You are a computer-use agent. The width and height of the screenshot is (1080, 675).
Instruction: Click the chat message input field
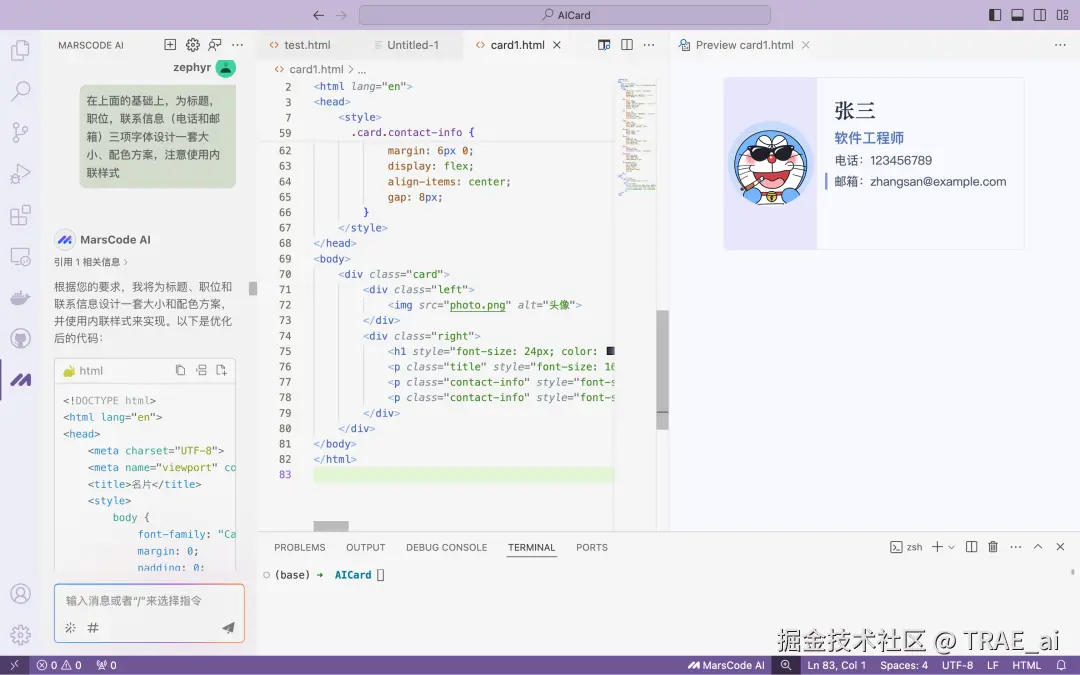pos(149,601)
